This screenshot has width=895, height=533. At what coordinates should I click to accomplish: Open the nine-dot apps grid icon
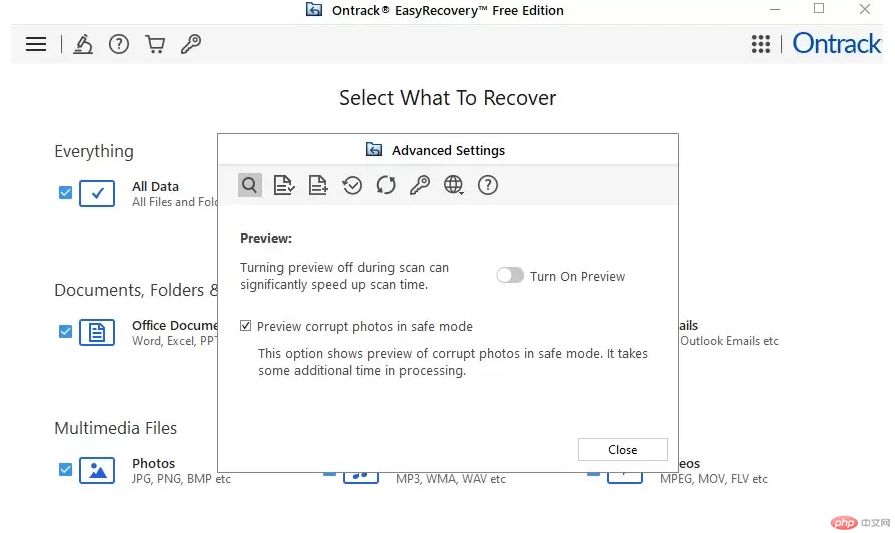(x=761, y=44)
